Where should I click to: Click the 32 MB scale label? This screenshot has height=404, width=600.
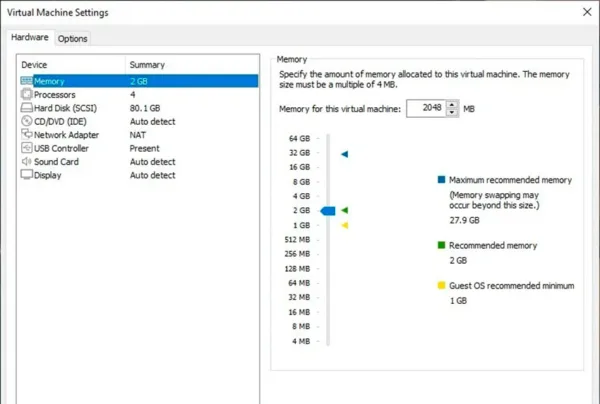tap(299, 297)
